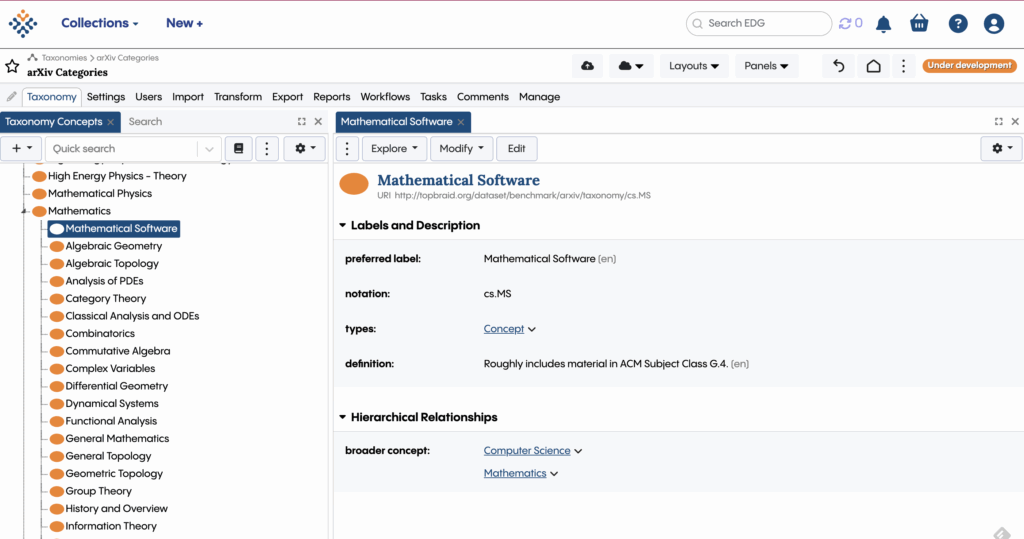The width and height of the screenshot is (1024, 539).
Task: Click the undo arrow icon
Action: point(839,66)
